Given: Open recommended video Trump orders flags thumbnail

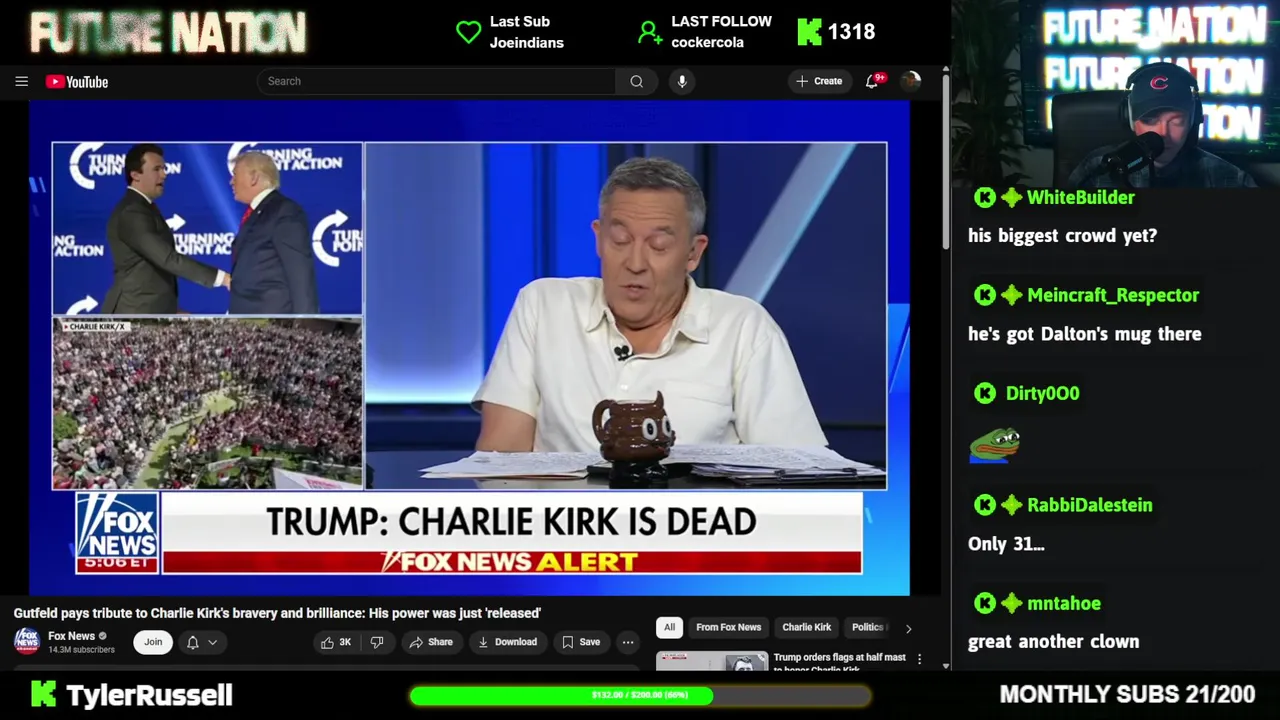Looking at the screenshot, I should coord(712,661).
